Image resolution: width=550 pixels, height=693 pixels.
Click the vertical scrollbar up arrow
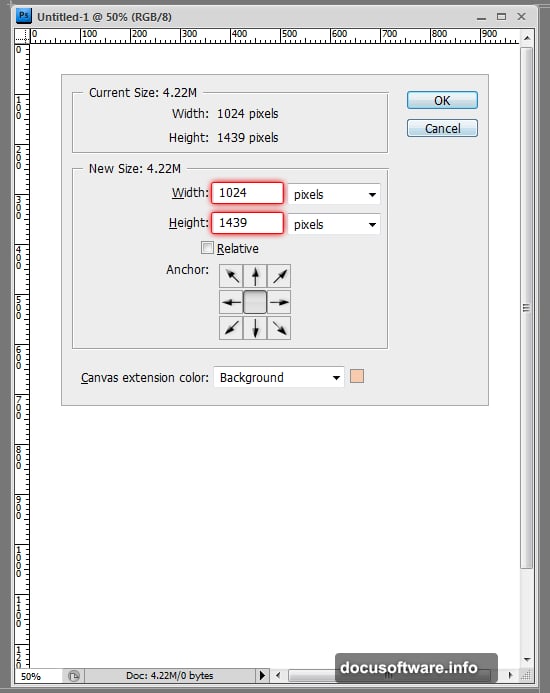(x=527, y=38)
